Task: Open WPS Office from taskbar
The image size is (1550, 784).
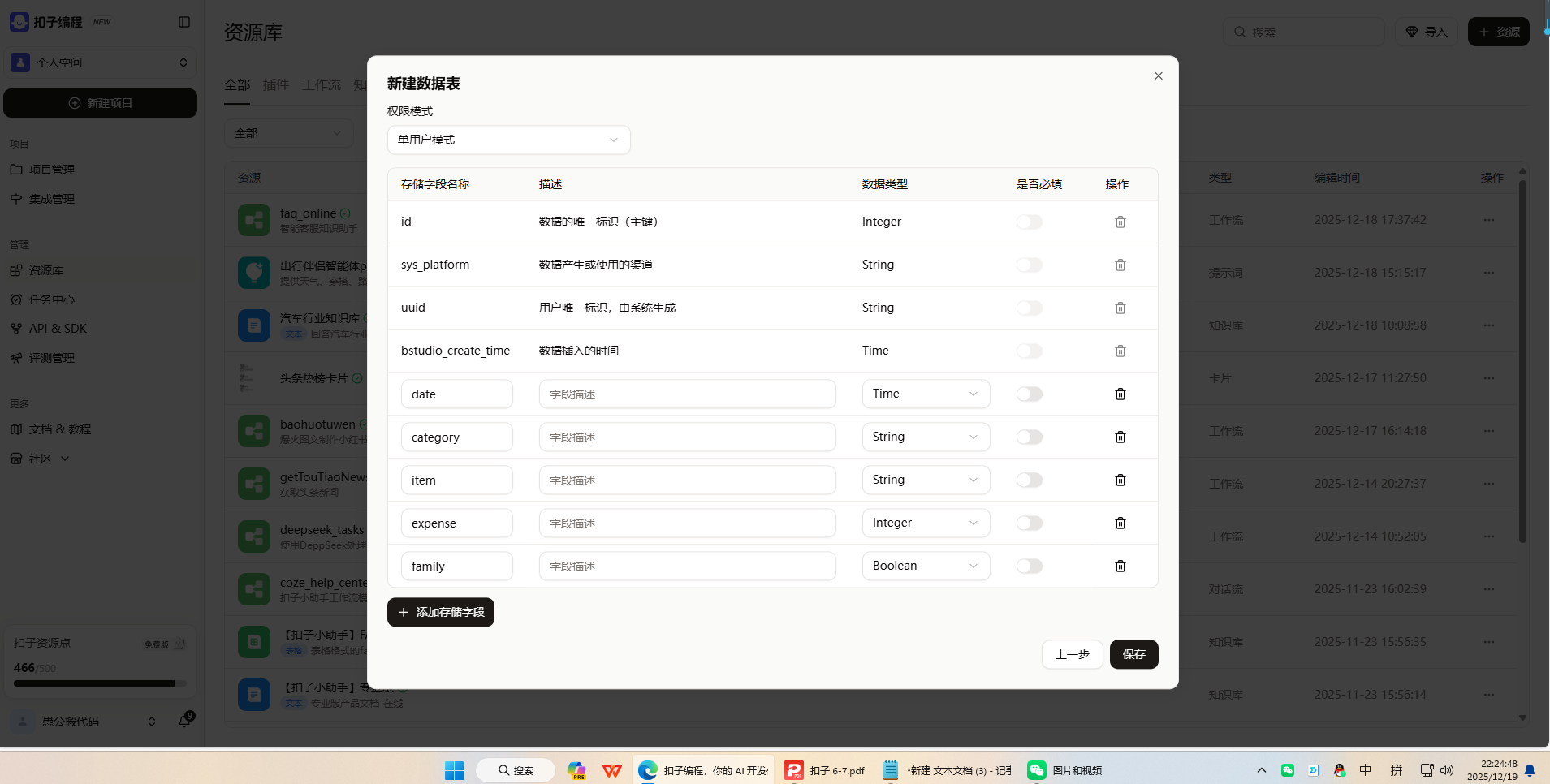Action: point(612,770)
